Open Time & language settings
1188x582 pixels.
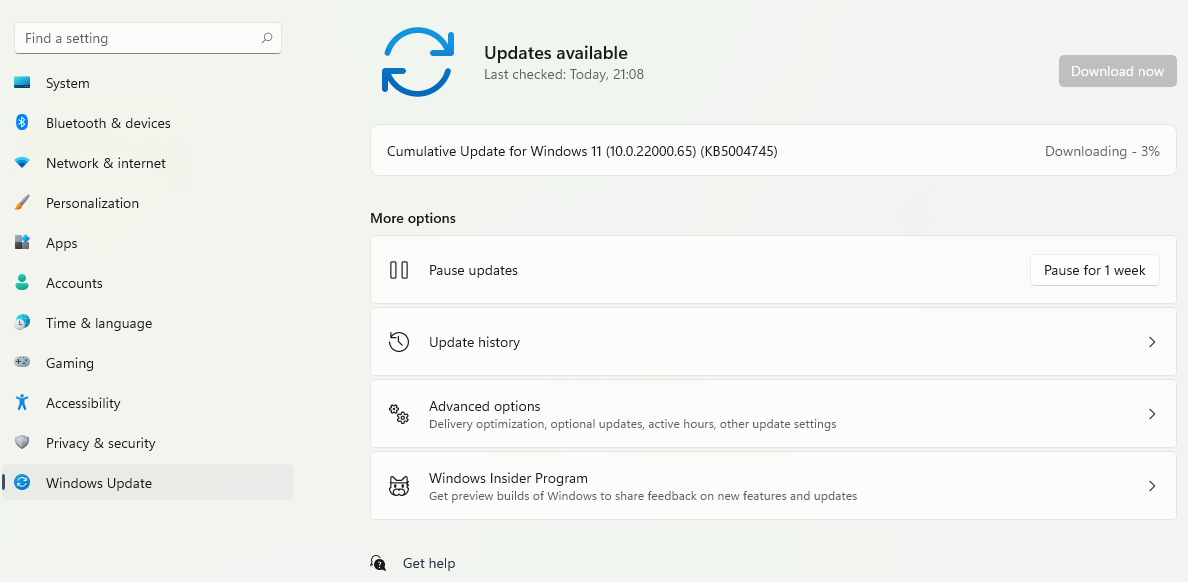148,323
